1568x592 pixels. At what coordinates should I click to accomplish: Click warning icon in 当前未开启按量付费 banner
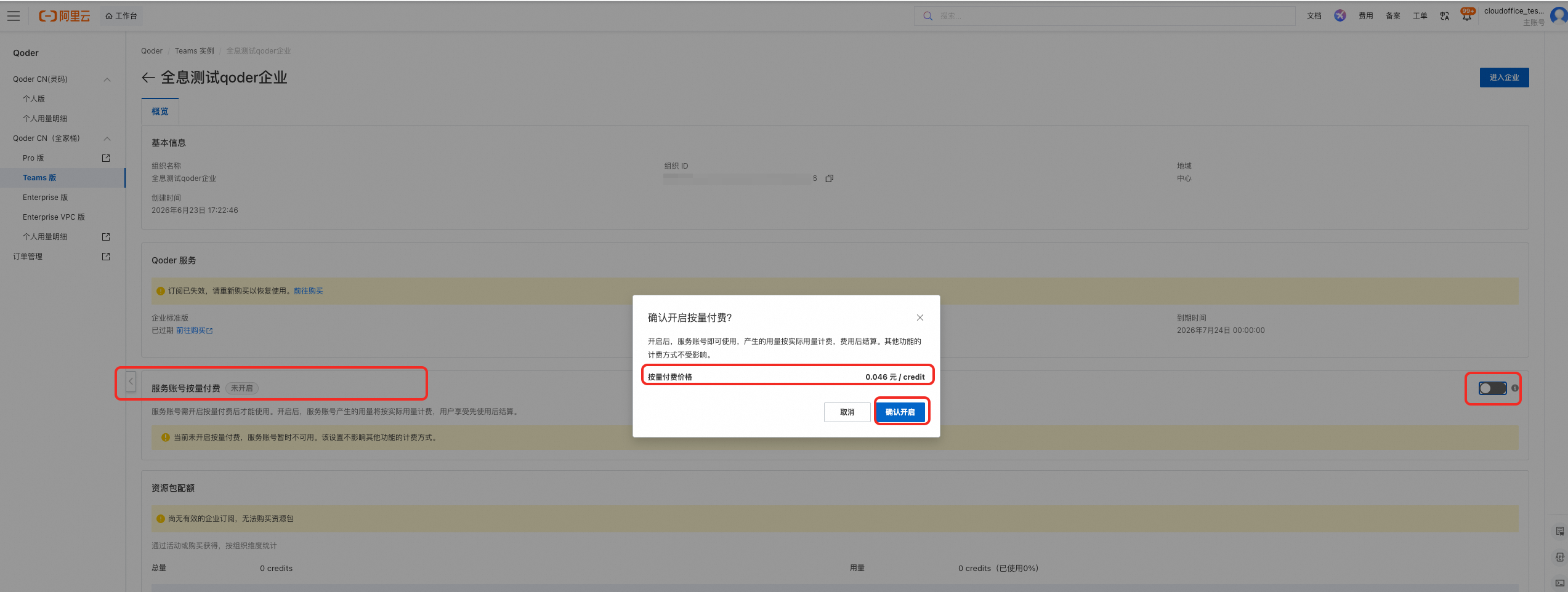coord(165,438)
